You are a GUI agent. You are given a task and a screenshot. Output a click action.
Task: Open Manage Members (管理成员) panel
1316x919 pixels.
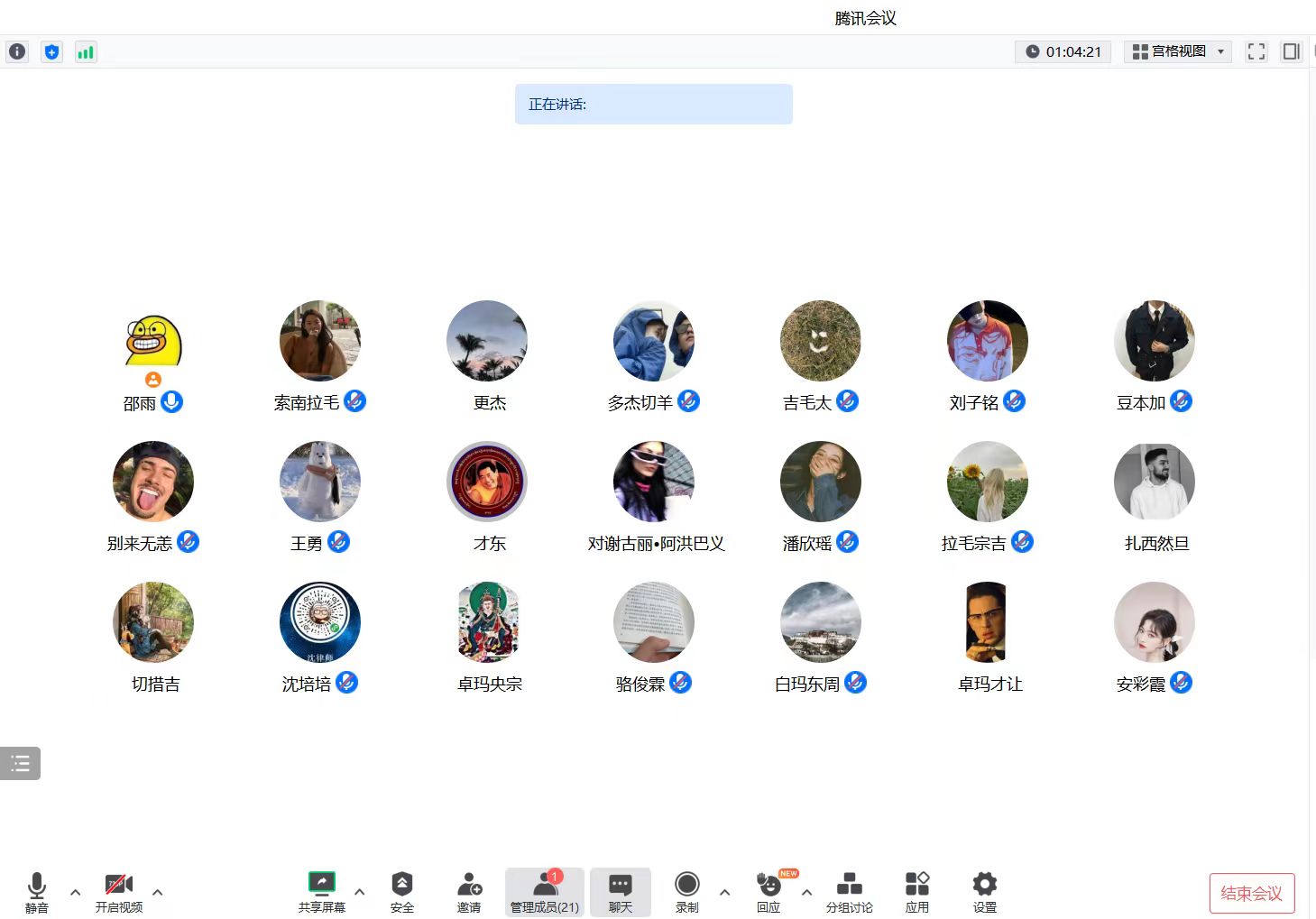click(545, 892)
